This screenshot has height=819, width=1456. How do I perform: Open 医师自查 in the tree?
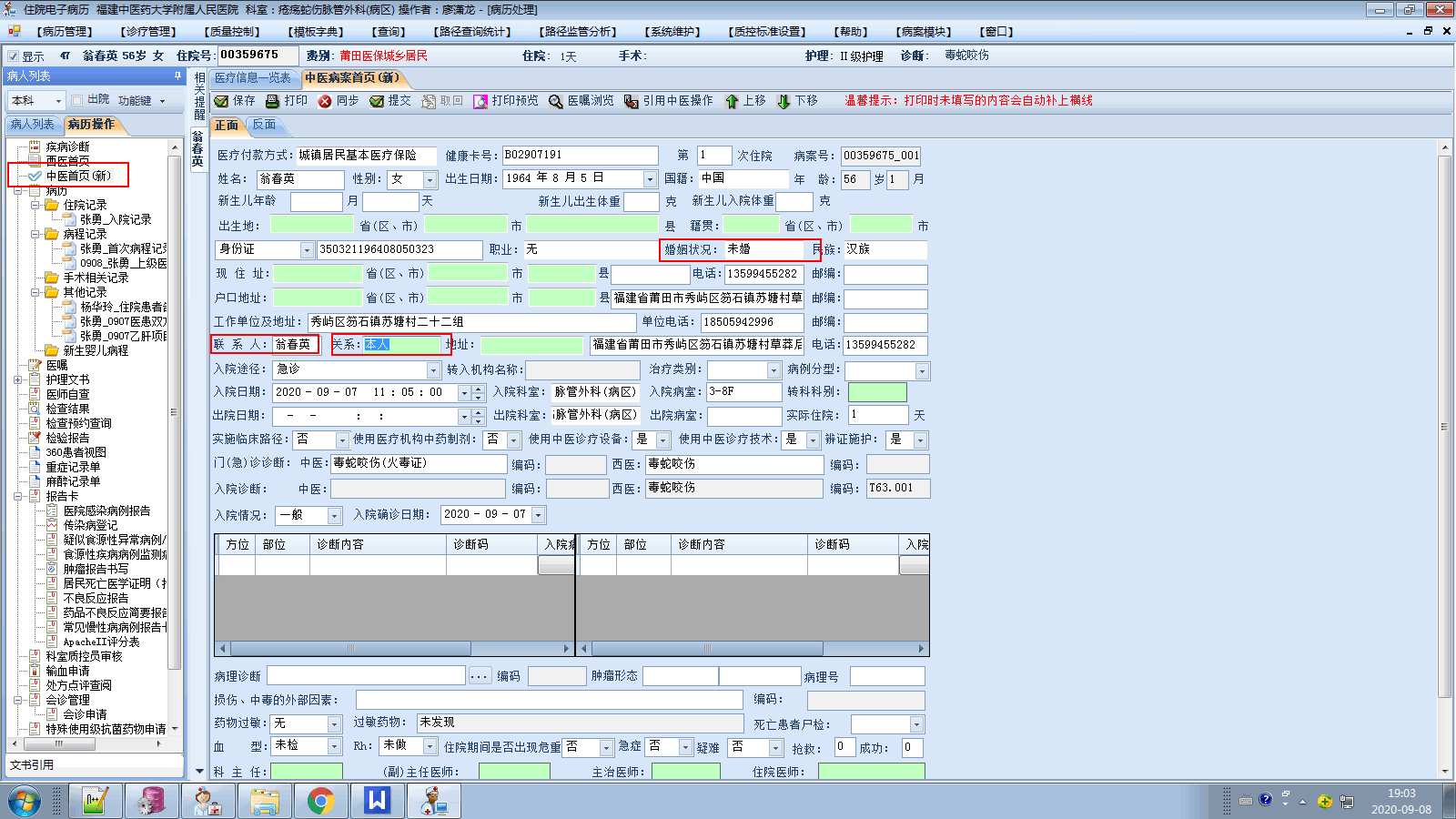click(67, 394)
